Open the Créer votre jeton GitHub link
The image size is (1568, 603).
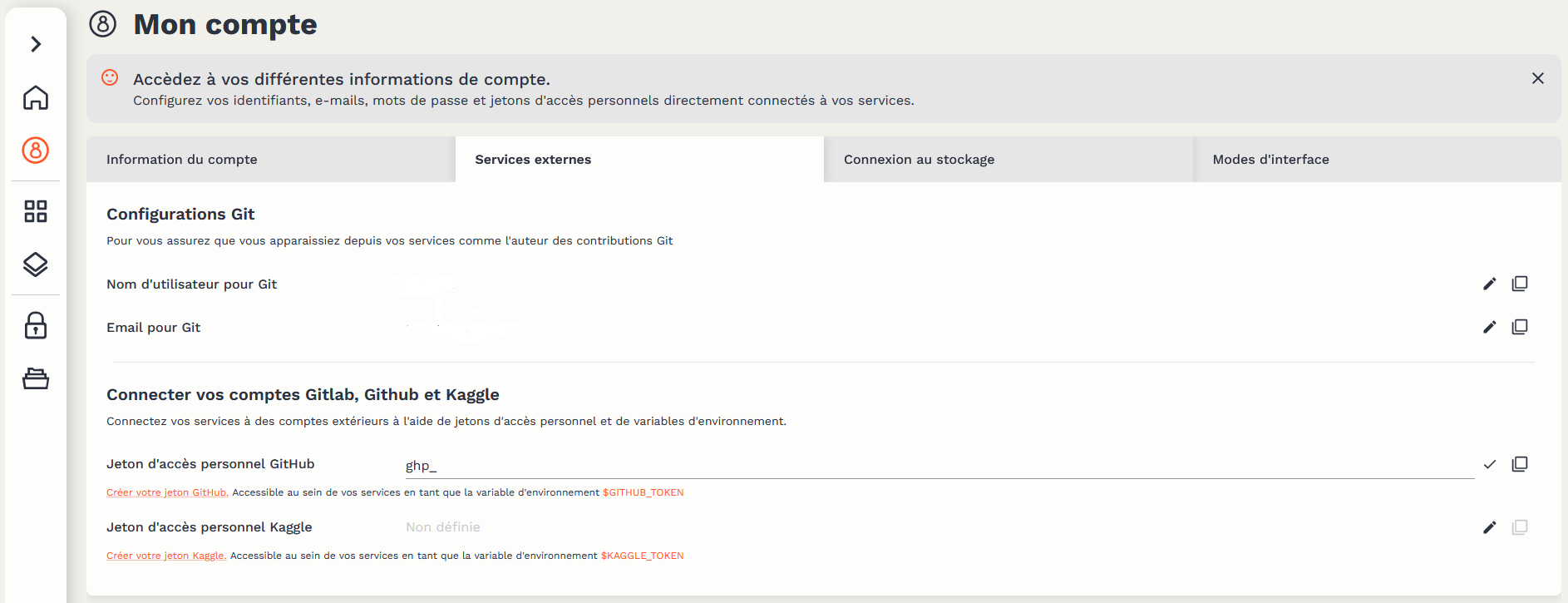[166, 492]
